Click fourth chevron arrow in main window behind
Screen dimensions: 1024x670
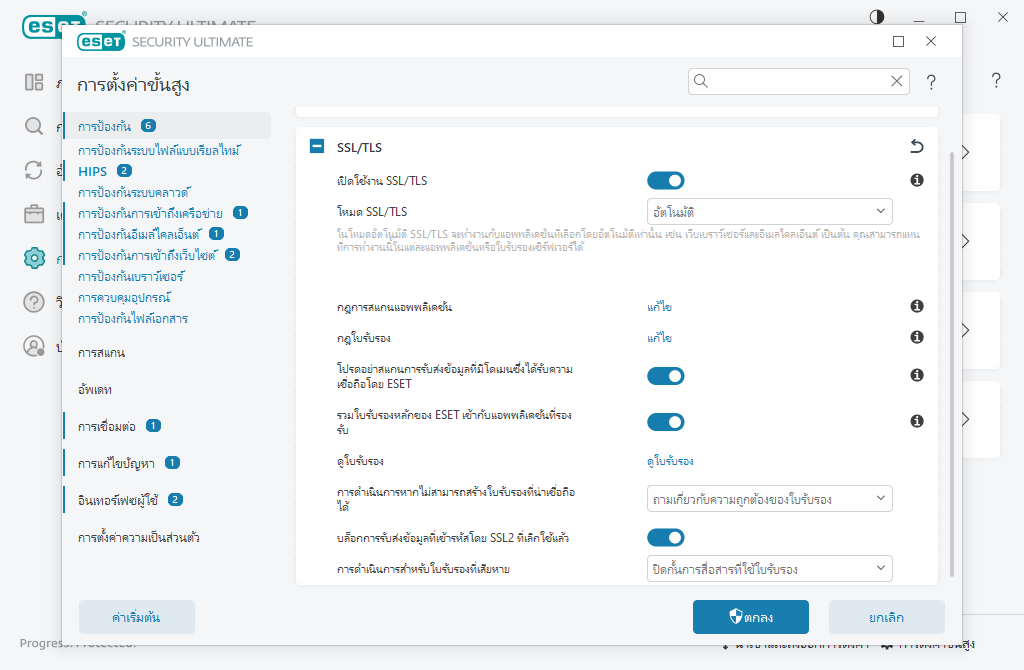click(965, 419)
